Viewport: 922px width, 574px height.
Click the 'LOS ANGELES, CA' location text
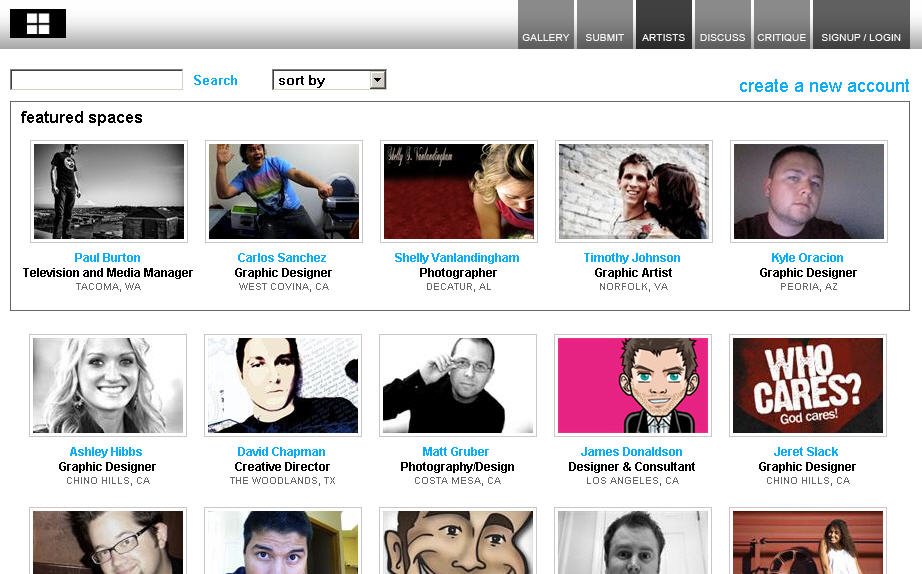[x=632, y=481]
